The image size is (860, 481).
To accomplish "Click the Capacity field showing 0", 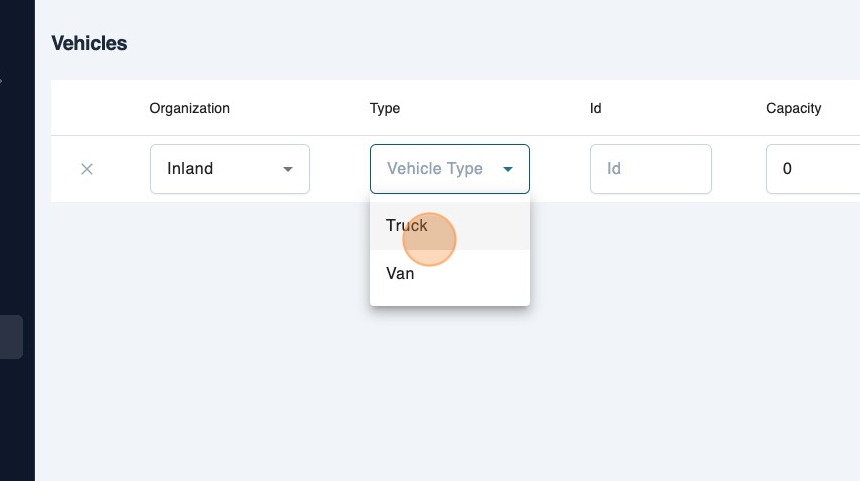I will point(812,169).
